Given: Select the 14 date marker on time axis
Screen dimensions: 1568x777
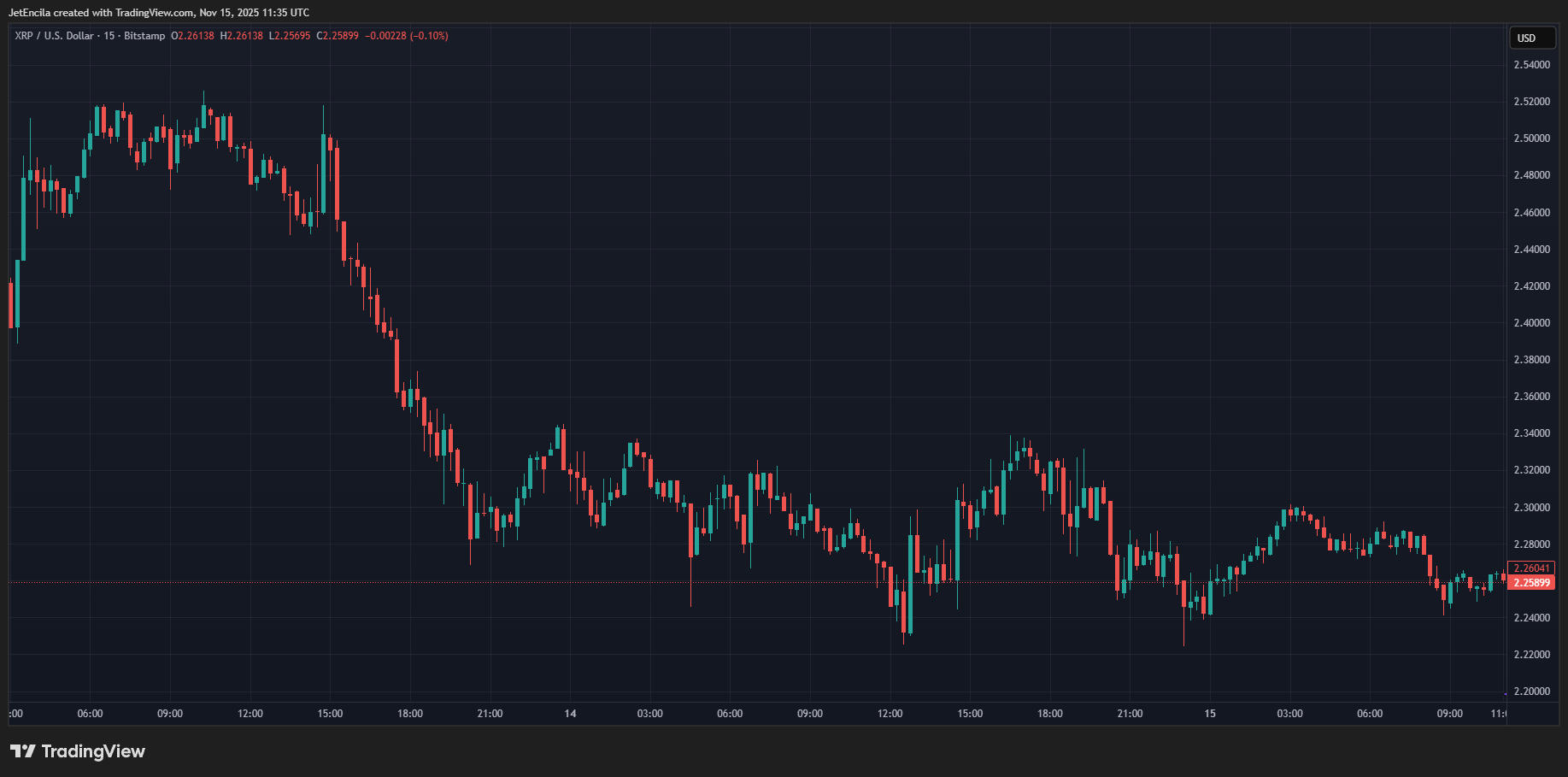Looking at the screenshot, I should 569,714.
